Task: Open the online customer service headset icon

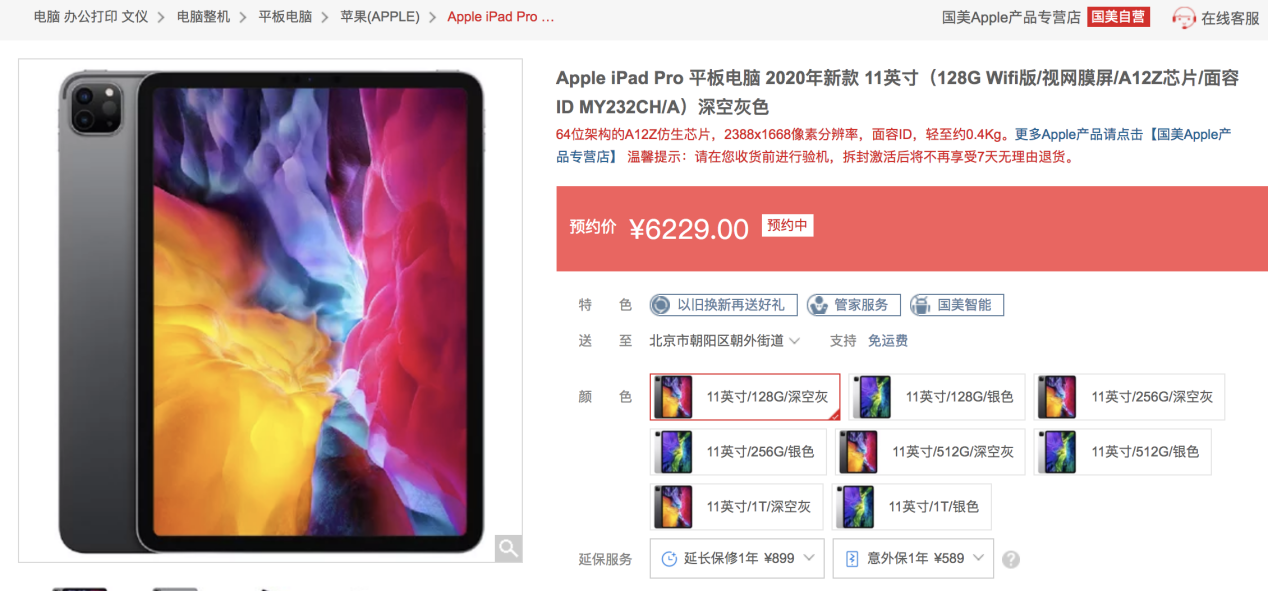Action: tap(1184, 18)
